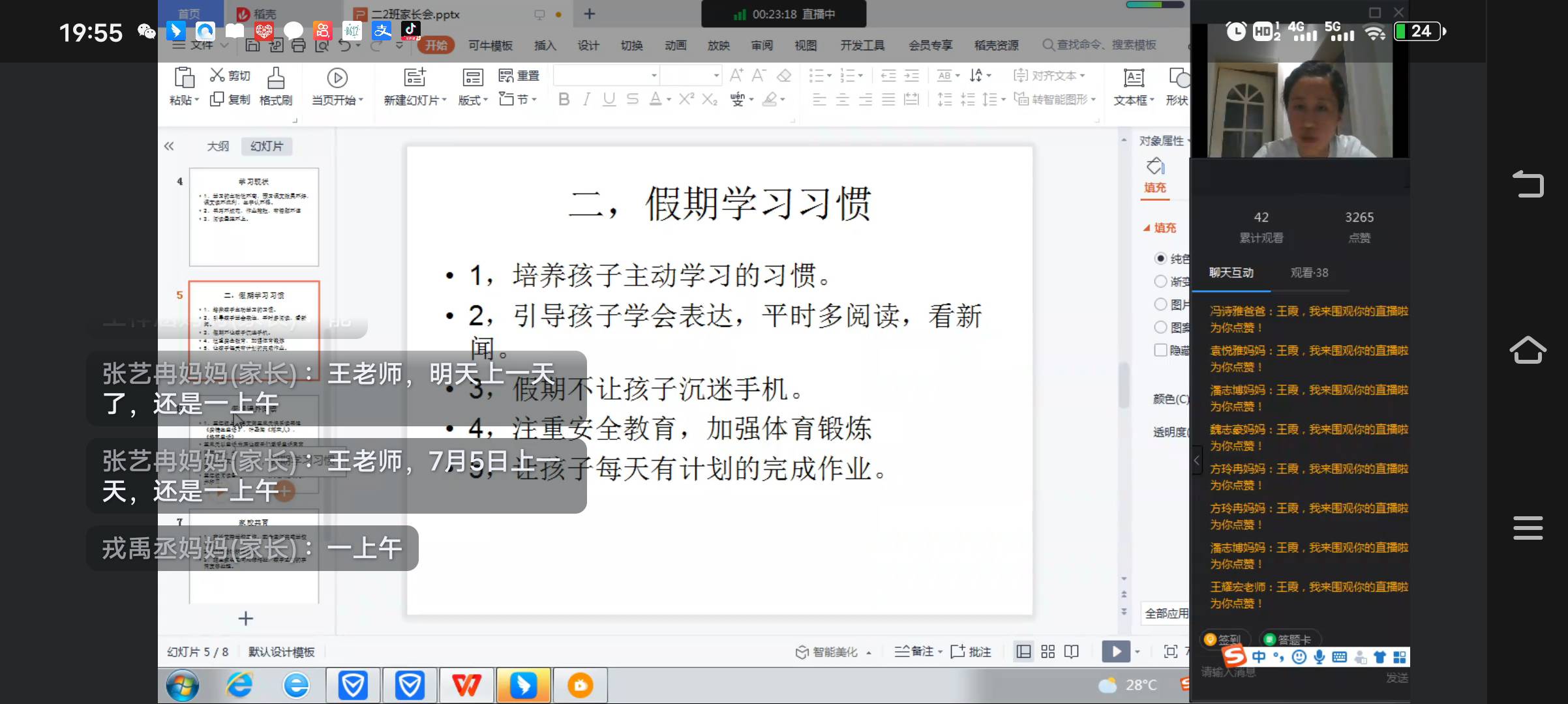
Task: Click the new slide icon (新建幻灯片)
Action: [414, 78]
